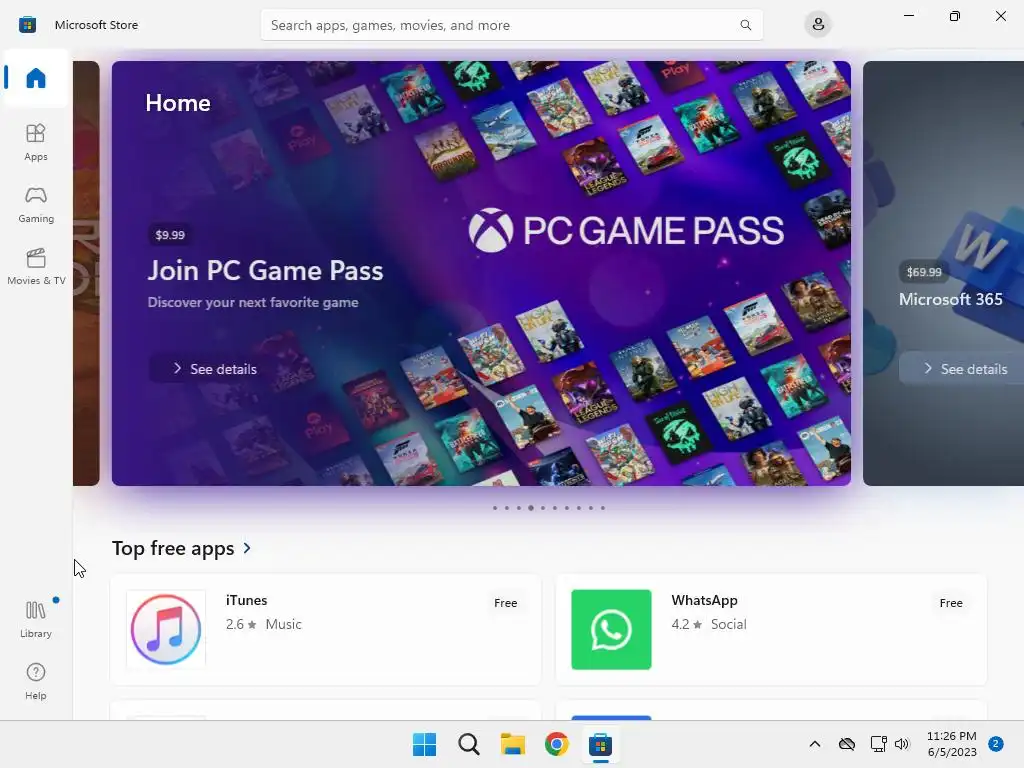Click the $9.99 price tag

pos(170,235)
